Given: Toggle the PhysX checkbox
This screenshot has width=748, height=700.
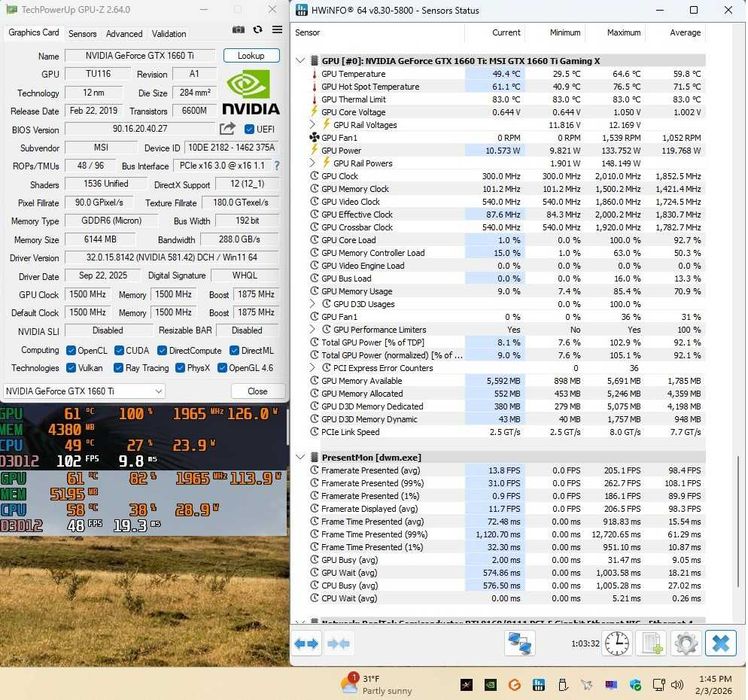Looking at the screenshot, I should (x=180, y=368).
